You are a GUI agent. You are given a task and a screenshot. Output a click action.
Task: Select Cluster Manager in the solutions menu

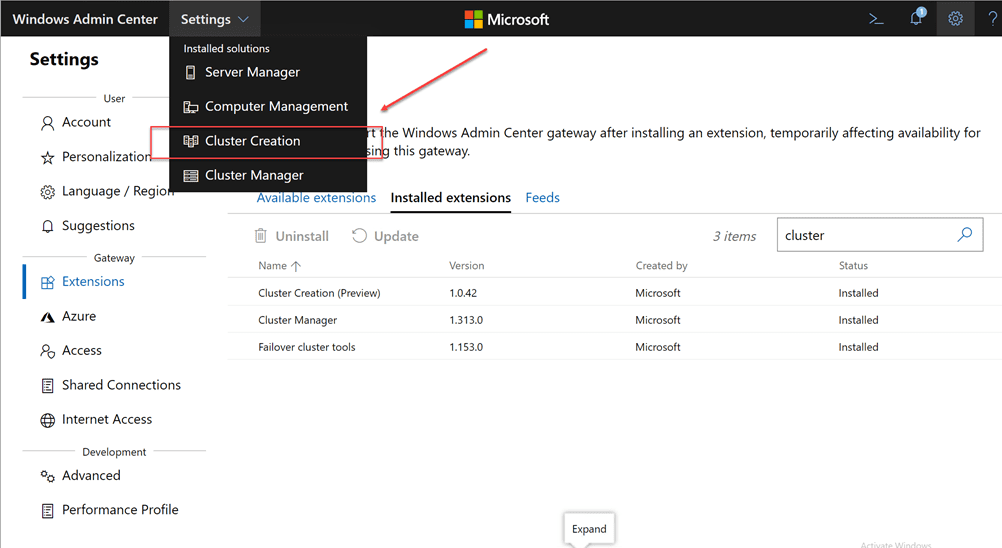click(x=254, y=175)
